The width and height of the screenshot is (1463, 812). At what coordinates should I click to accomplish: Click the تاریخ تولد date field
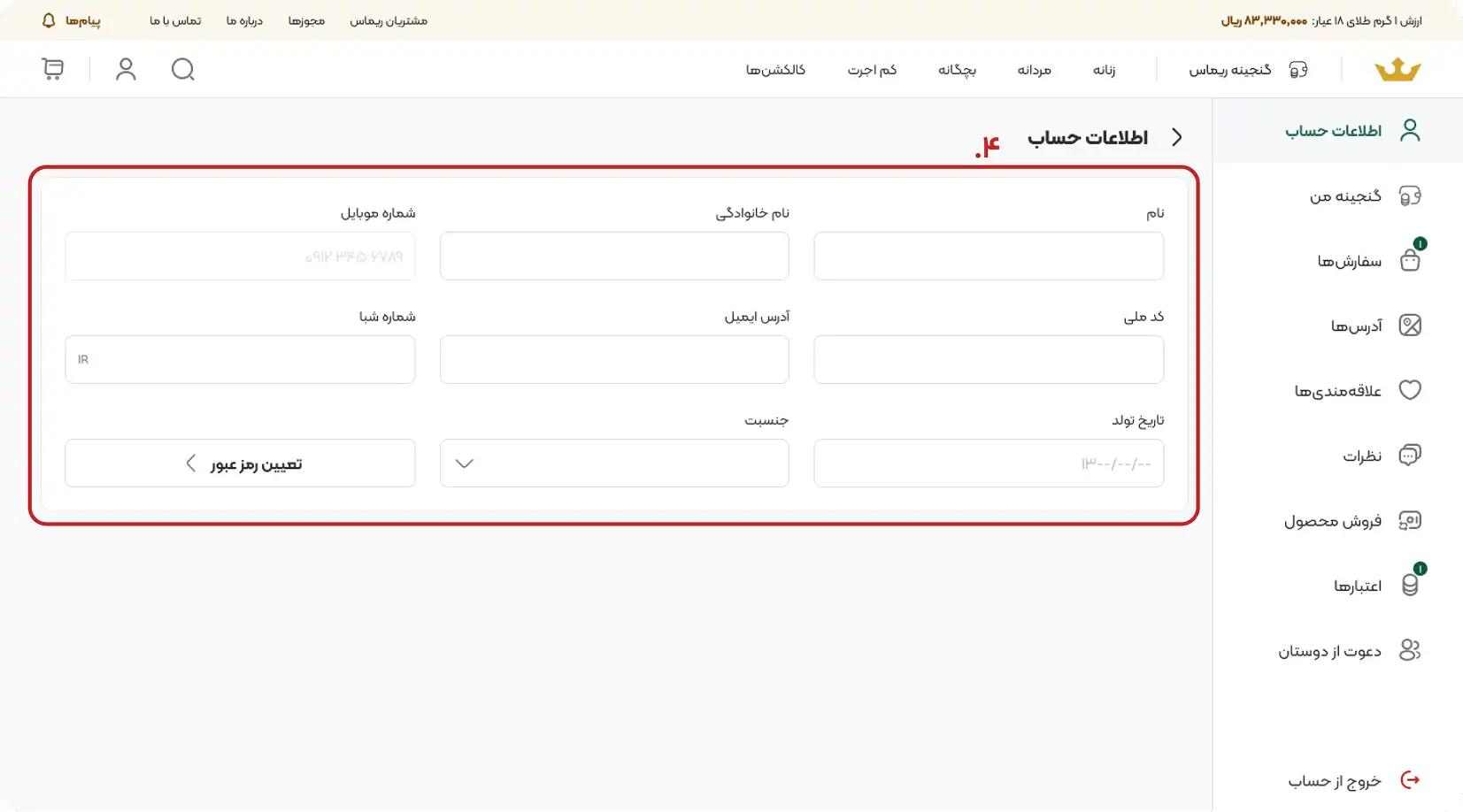989,463
